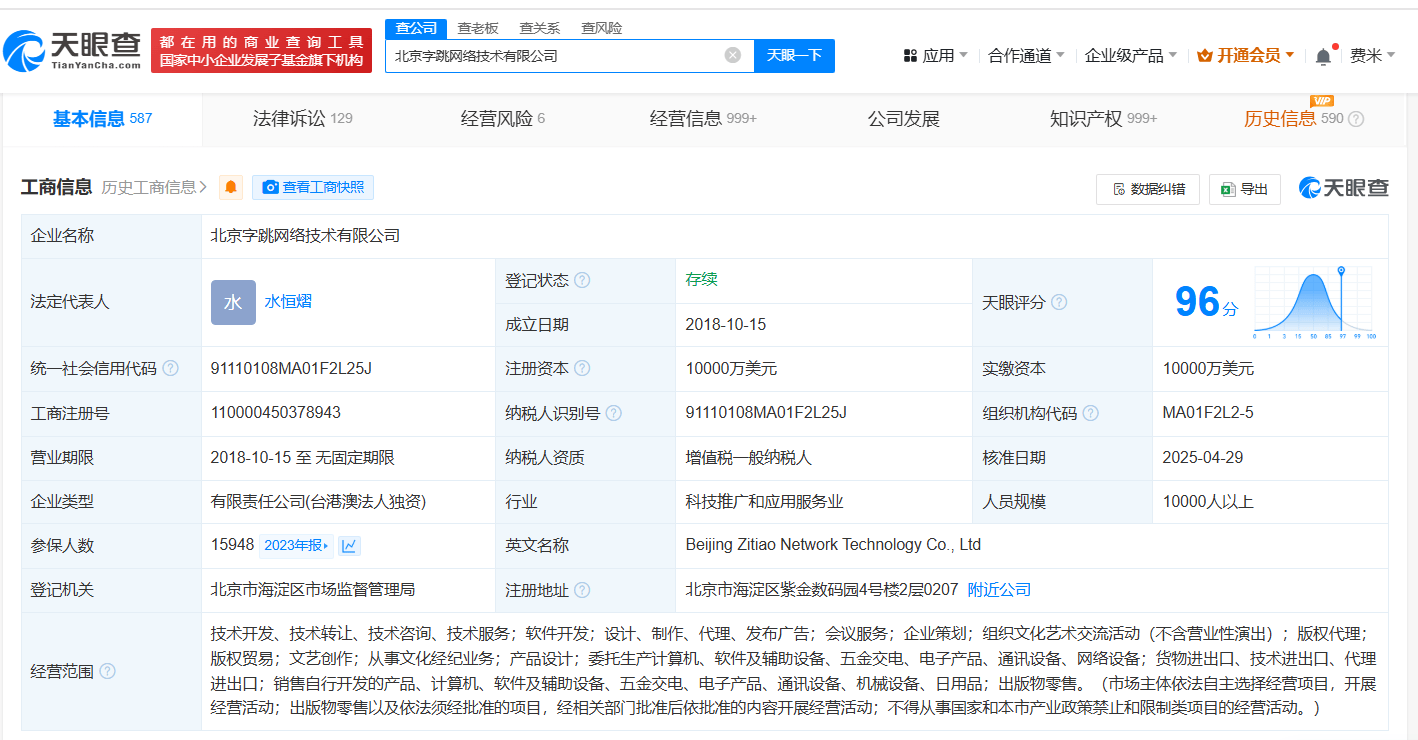Click help icon next to 统一社会信用代码
Viewport: 1418px width, 740px height.
point(171,369)
